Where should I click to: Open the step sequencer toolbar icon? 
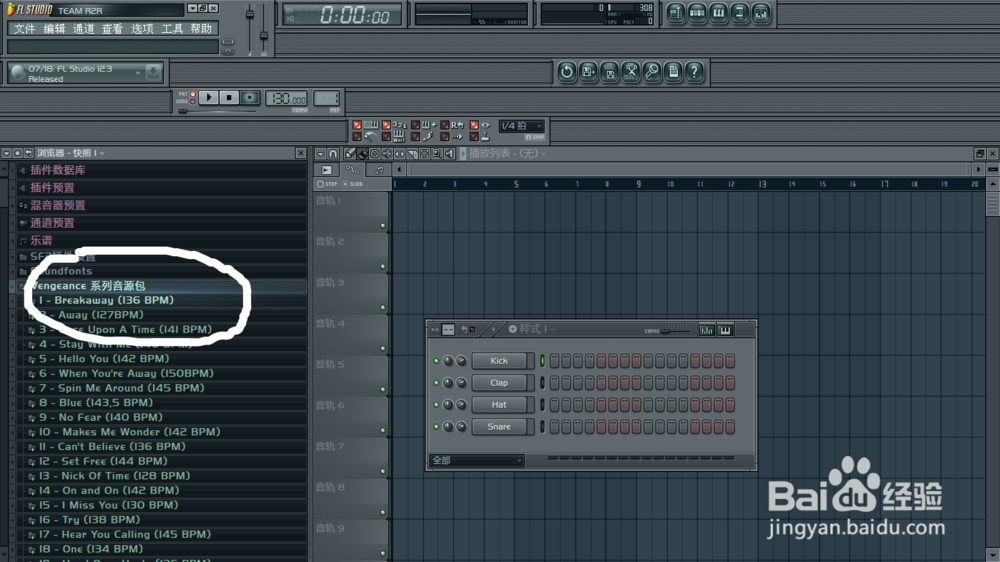coord(697,13)
